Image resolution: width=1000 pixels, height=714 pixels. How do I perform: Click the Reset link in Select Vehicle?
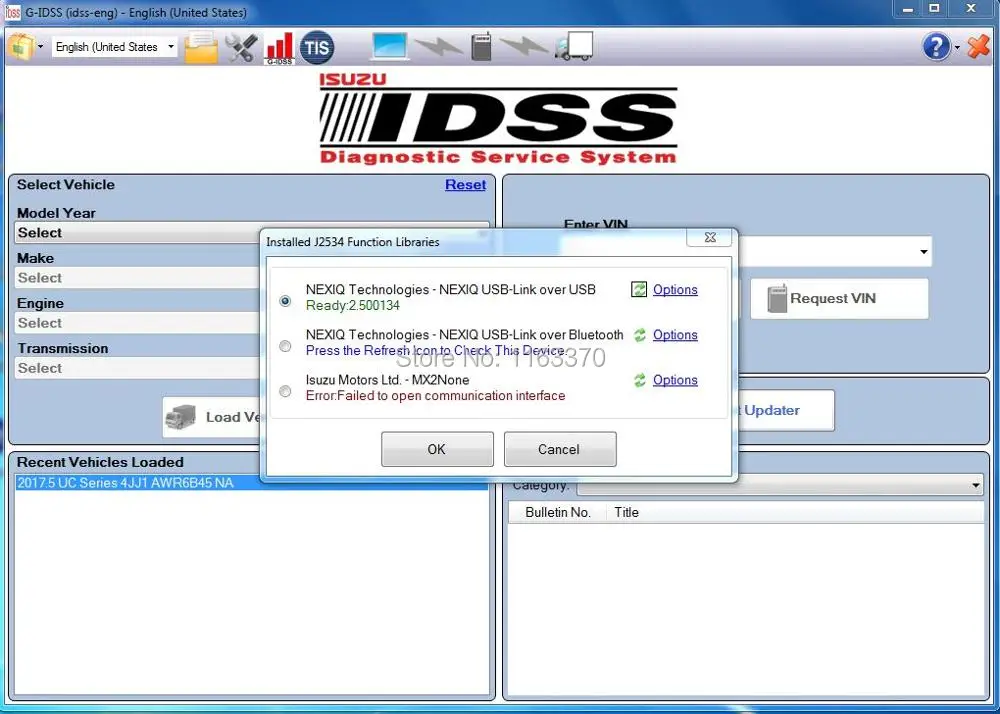click(465, 184)
